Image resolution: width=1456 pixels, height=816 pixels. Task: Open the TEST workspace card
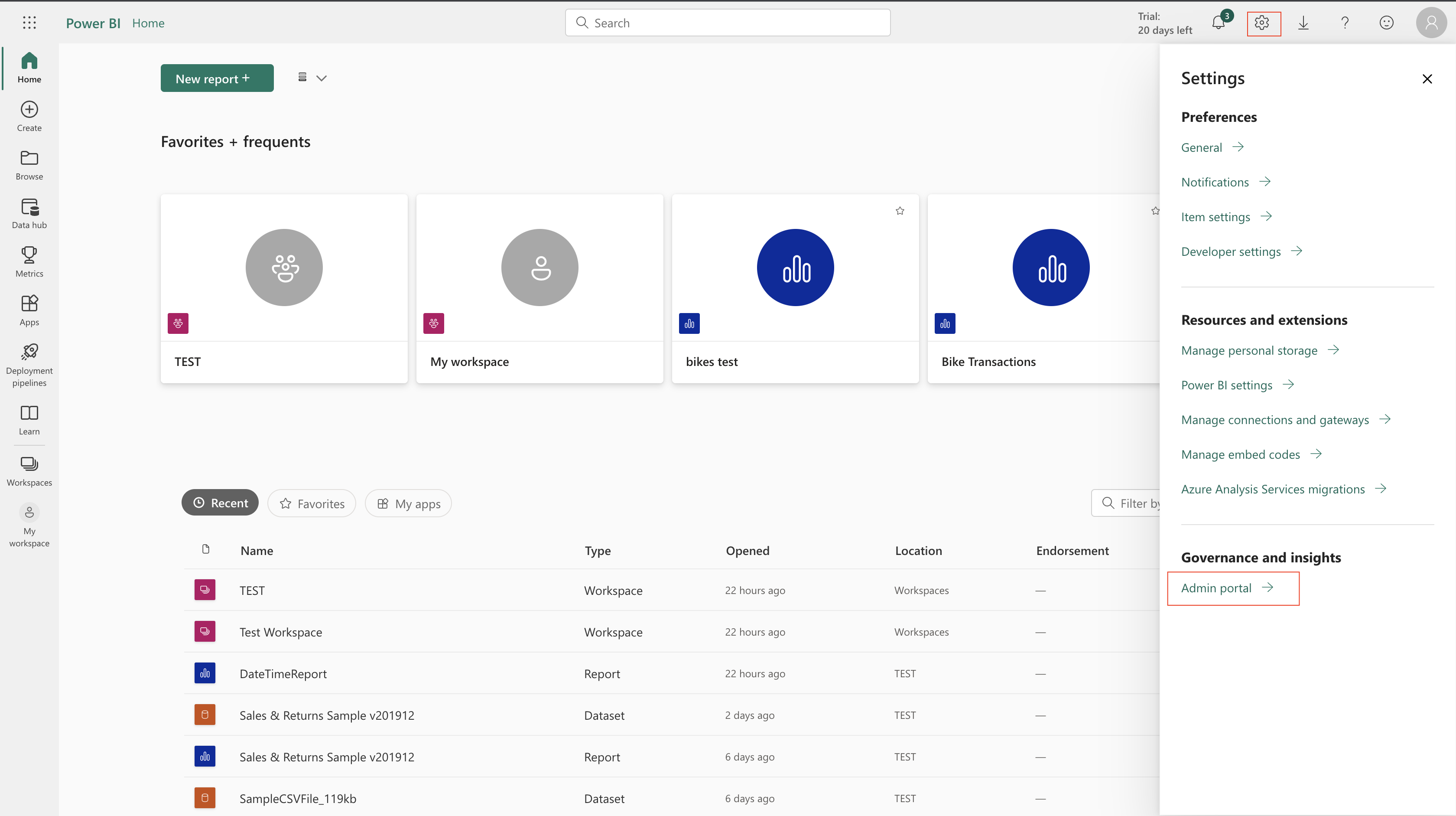[x=284, y=288]
